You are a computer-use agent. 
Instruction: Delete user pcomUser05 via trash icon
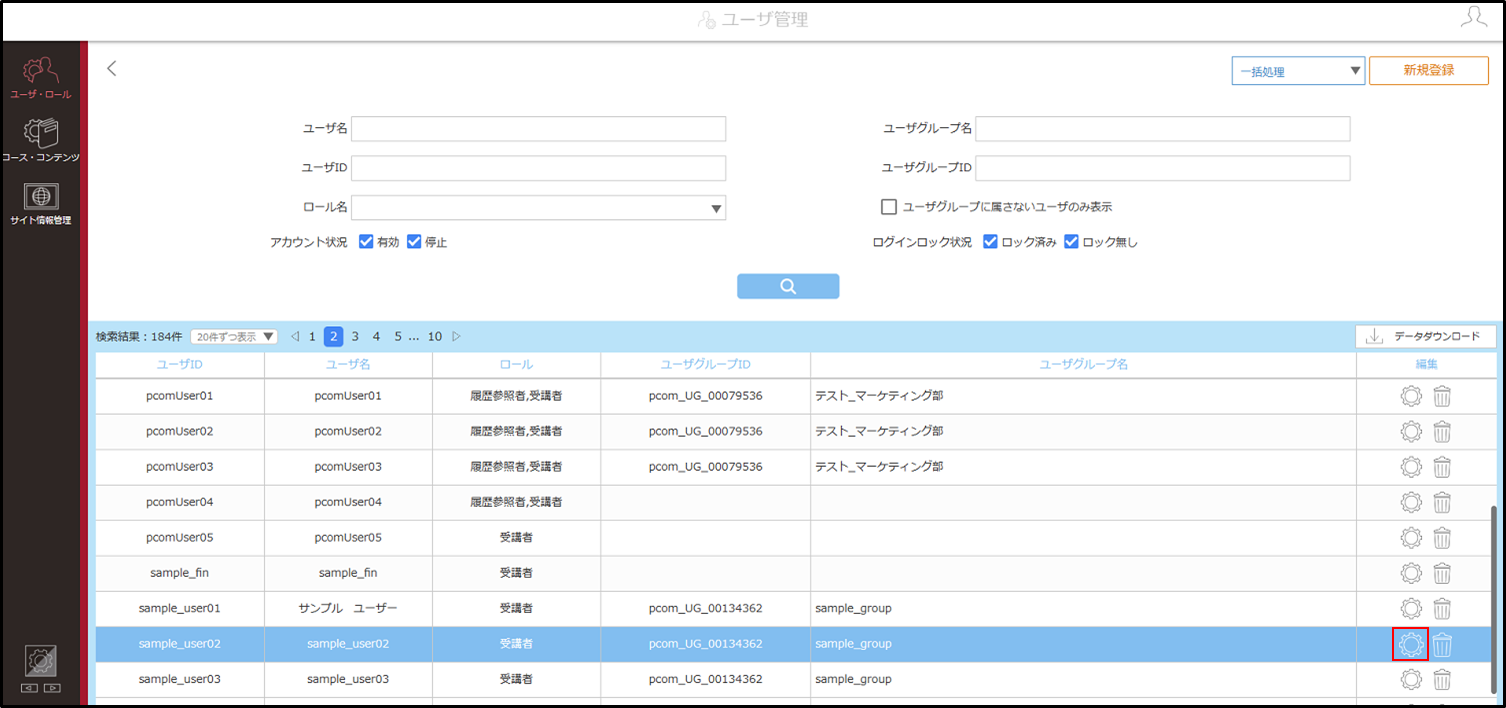1442,538
